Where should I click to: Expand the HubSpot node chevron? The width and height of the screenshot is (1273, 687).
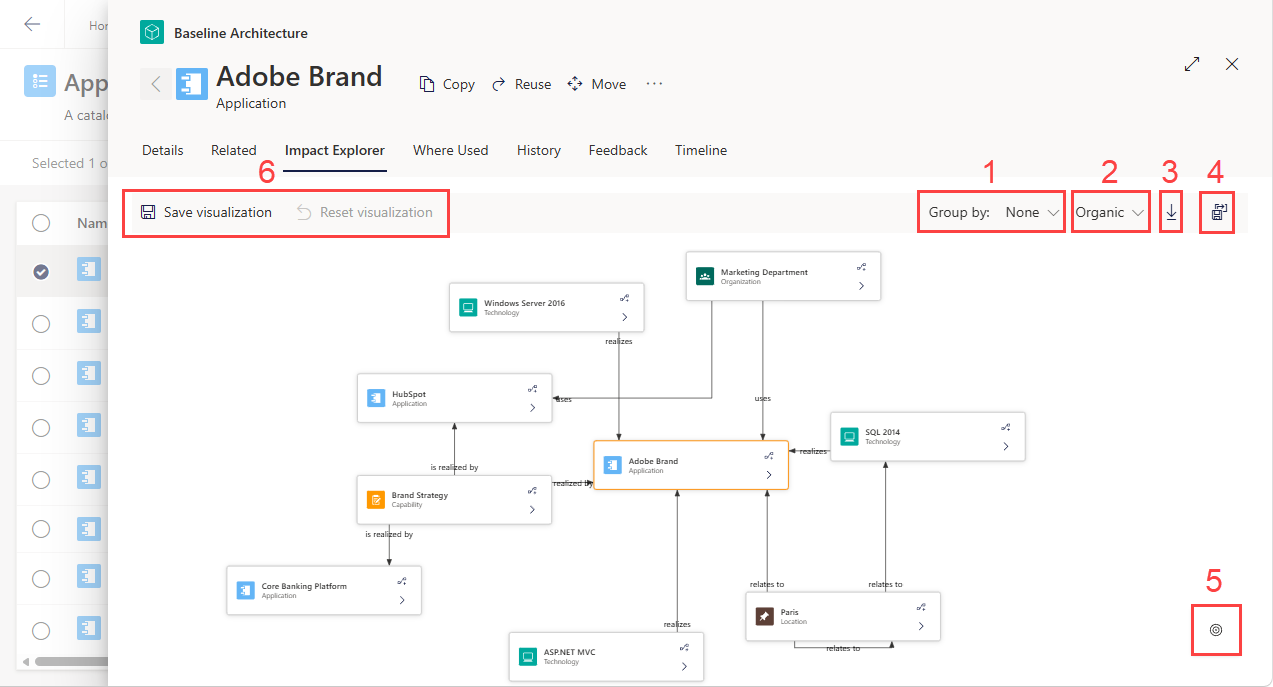click(x=532, y=408)
